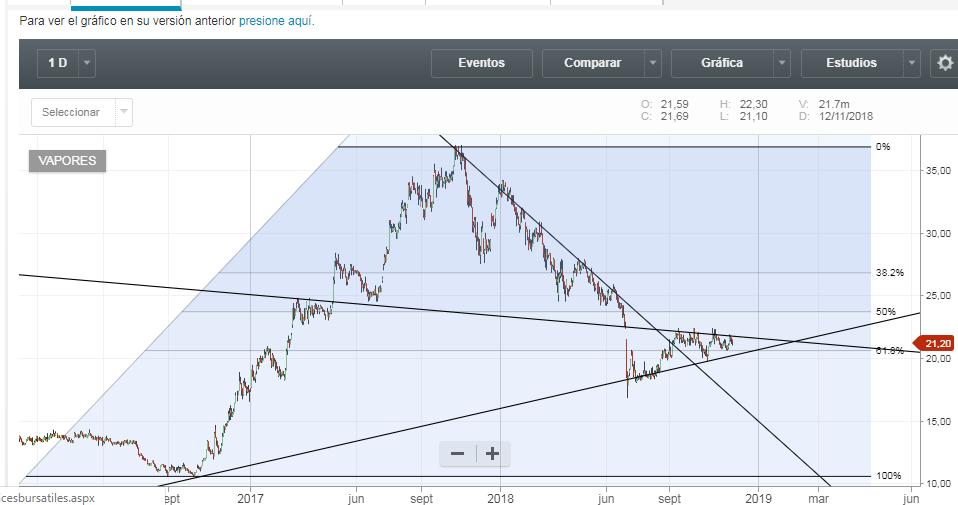Expand the Seleccionar dropdown arrow
Screen dimensions: 958x505
(x=124, y=112)
